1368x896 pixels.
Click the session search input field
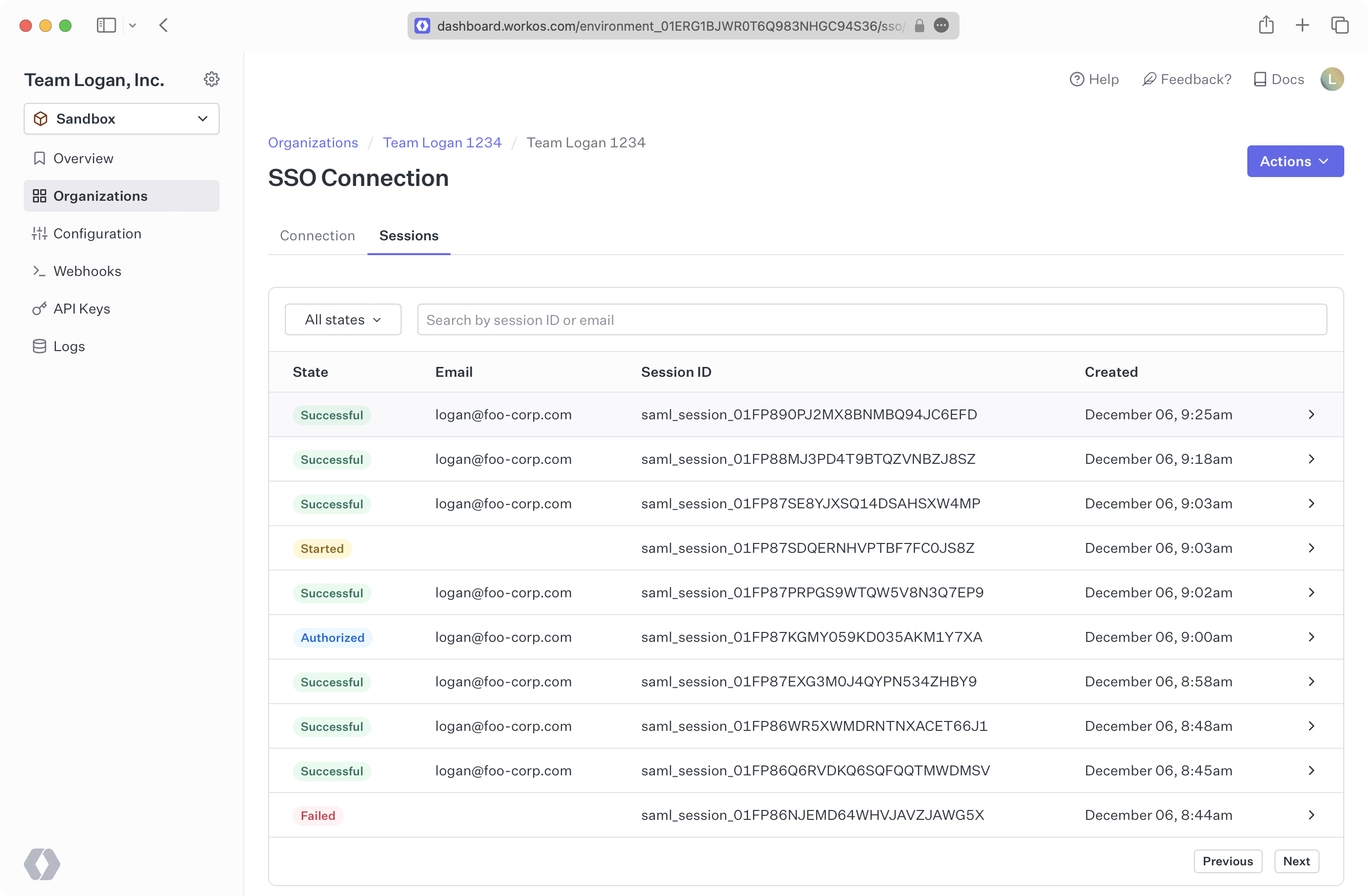coord(747,319)
